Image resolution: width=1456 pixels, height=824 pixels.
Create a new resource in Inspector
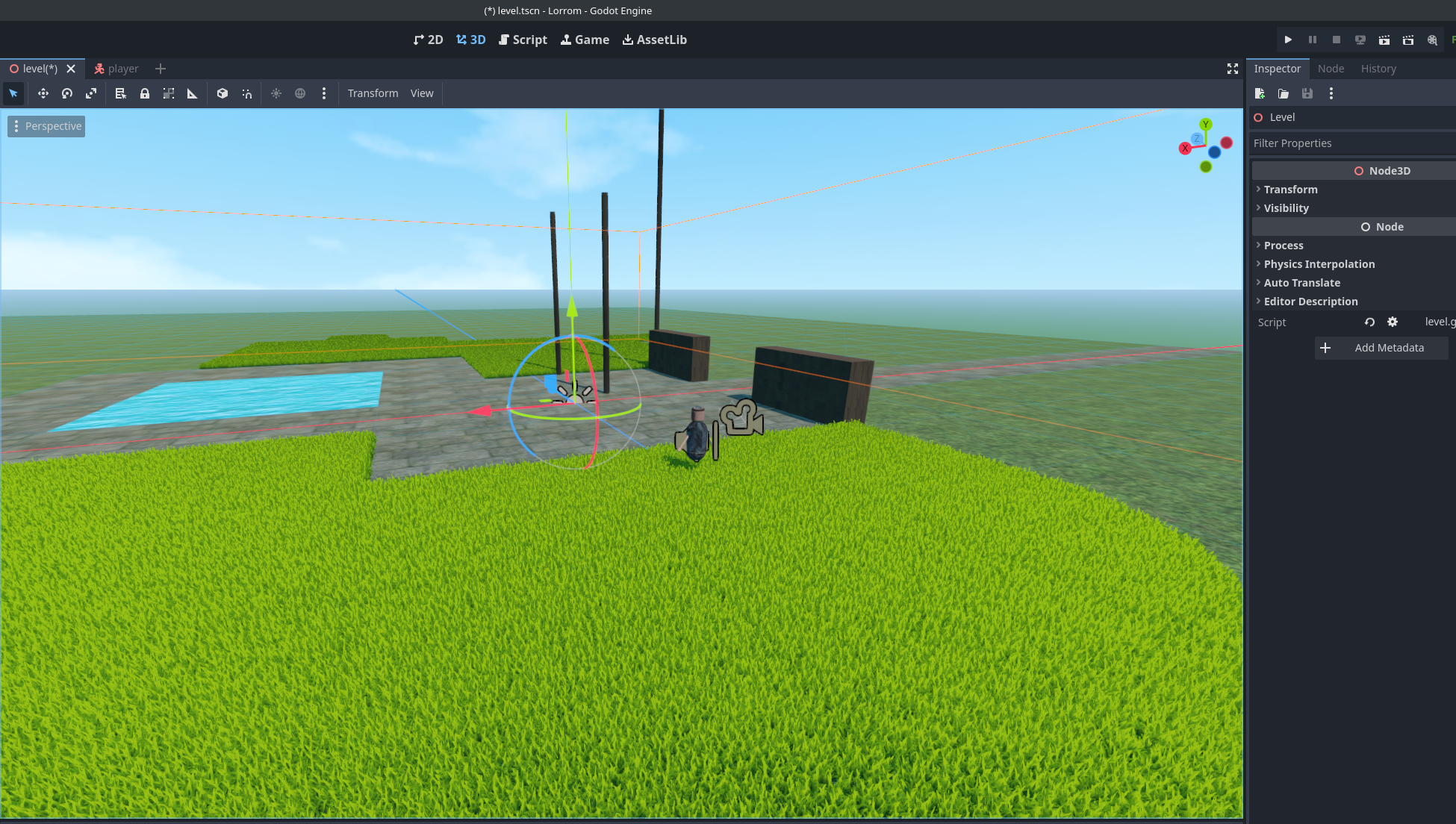(x=1260, y=93)
